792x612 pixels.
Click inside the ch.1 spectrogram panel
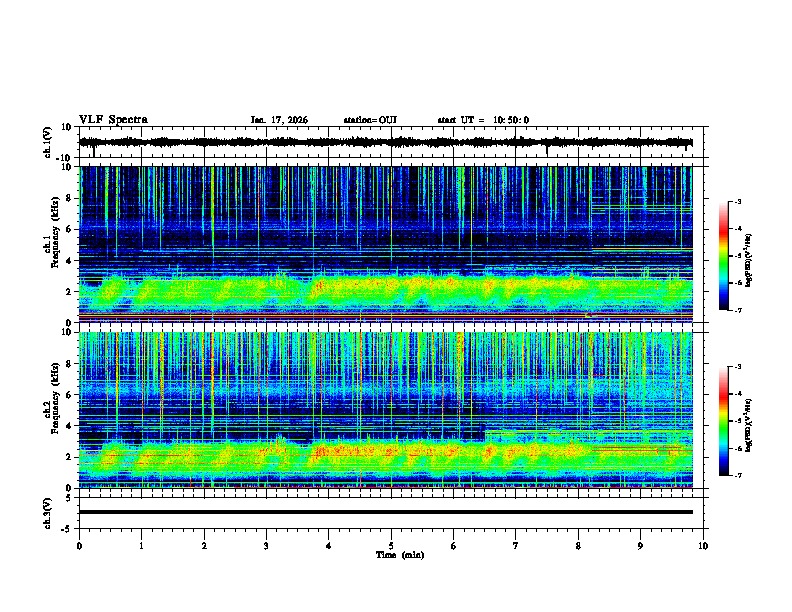[391, 244]
